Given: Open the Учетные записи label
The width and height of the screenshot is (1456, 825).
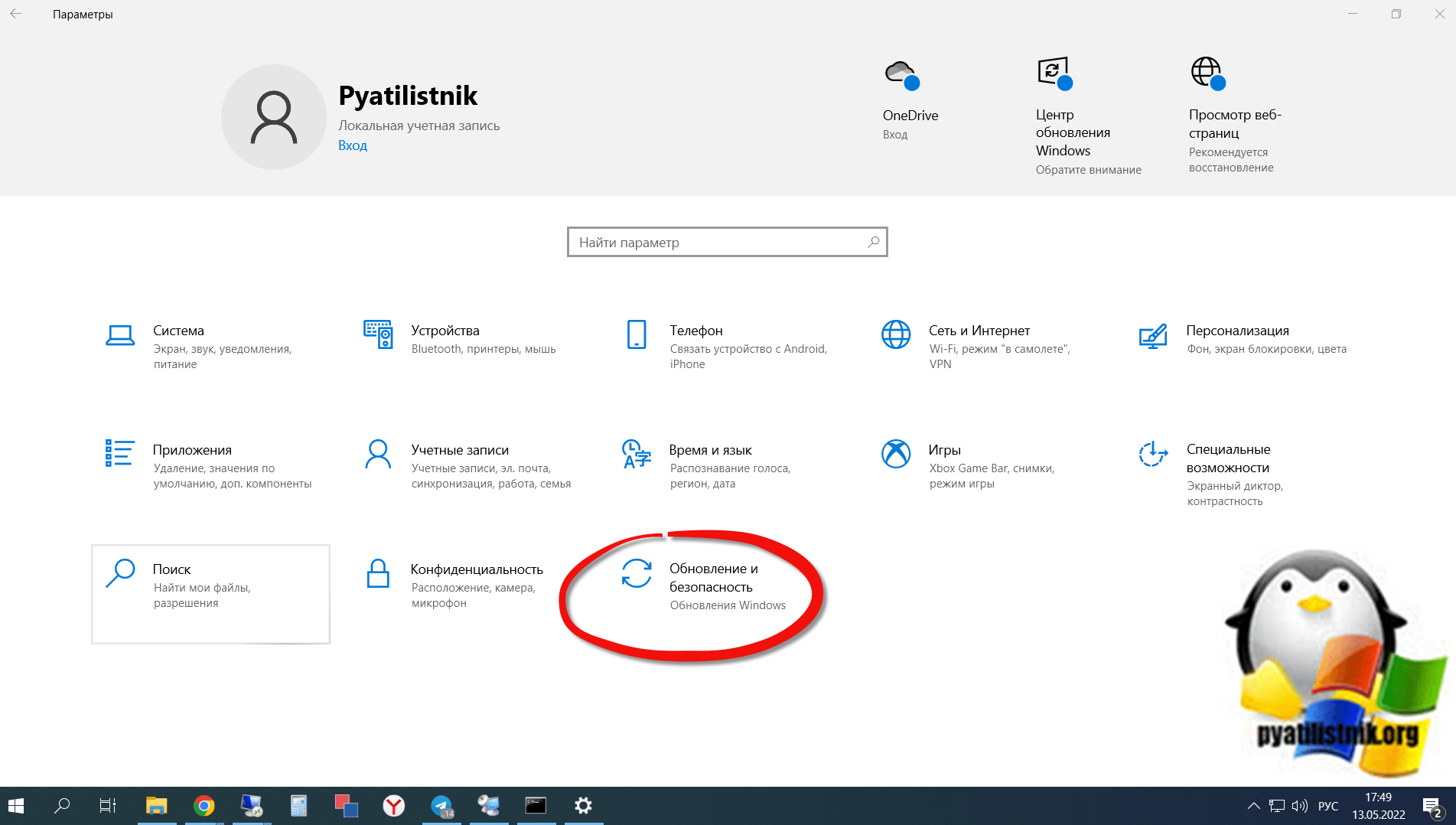Looking at the screenshot, I should click(460, 450).
